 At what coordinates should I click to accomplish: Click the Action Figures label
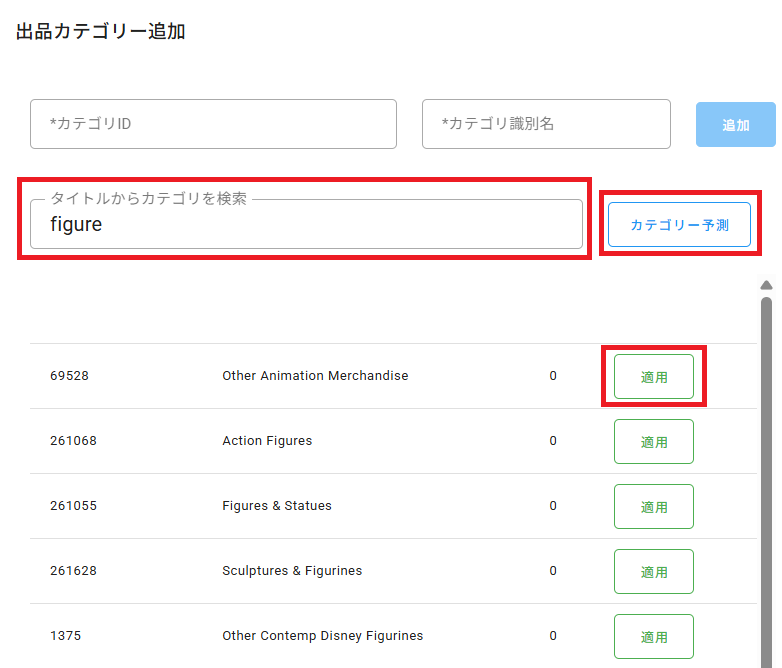pos(267,441)
